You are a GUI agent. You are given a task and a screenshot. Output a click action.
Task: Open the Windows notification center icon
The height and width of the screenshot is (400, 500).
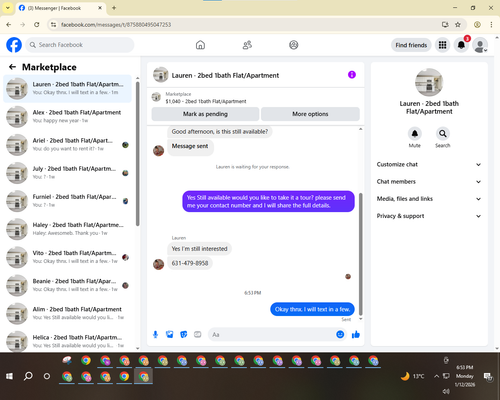tap(488, 376)
